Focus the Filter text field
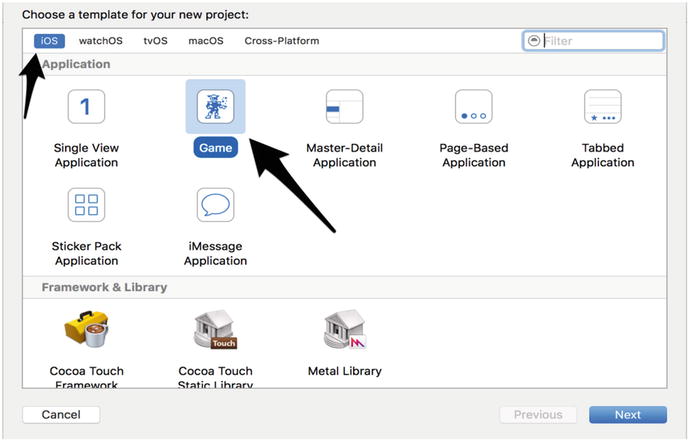 [593, 41]
